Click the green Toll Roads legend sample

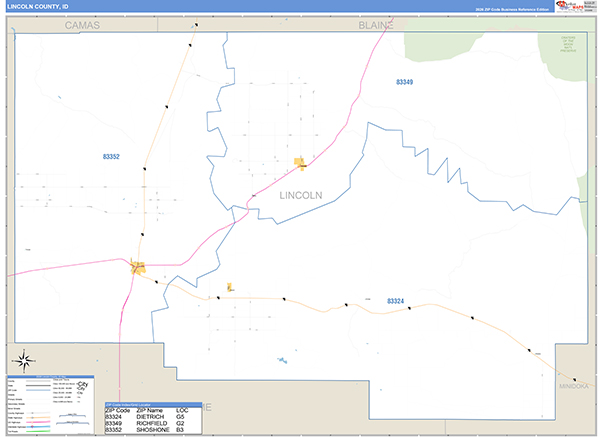(38, 431)
